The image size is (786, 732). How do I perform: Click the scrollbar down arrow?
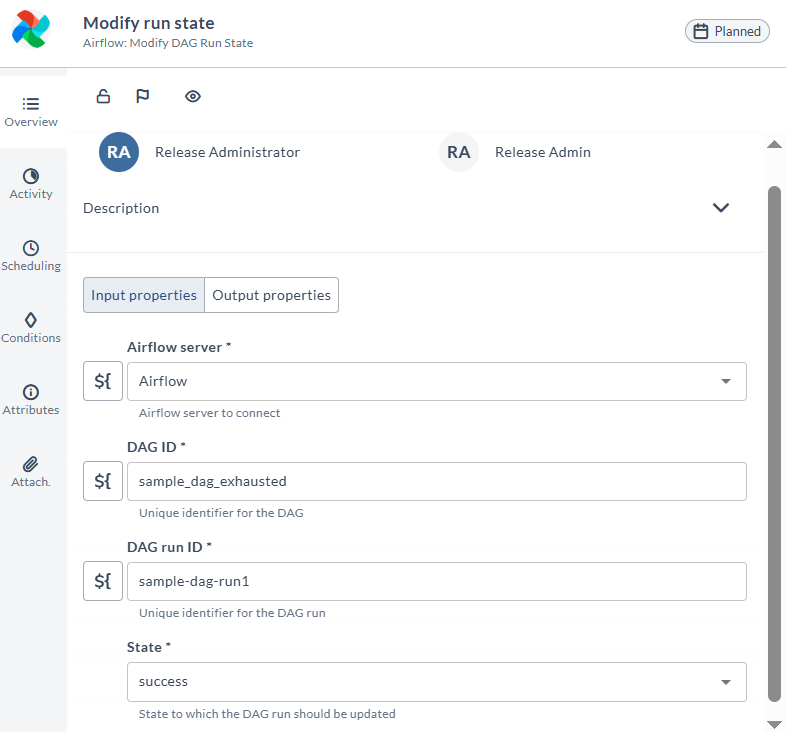coord(774,724)
